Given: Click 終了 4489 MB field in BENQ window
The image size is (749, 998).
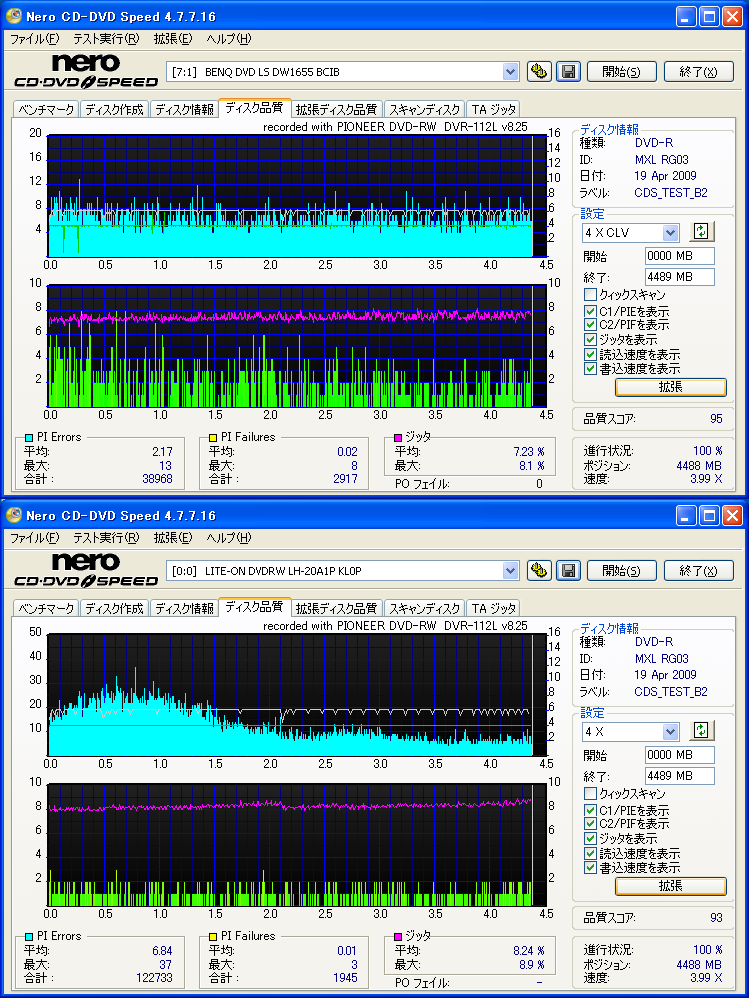Looking at the screenshot, I should point(680,277).
